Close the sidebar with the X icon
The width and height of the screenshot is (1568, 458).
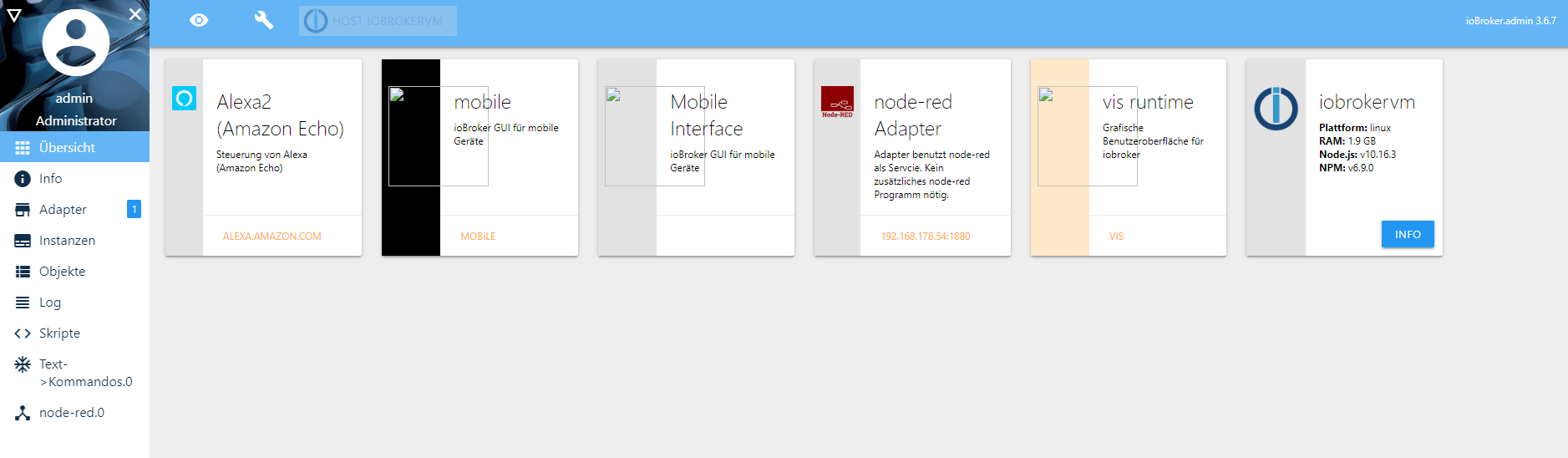coord(135,14)
